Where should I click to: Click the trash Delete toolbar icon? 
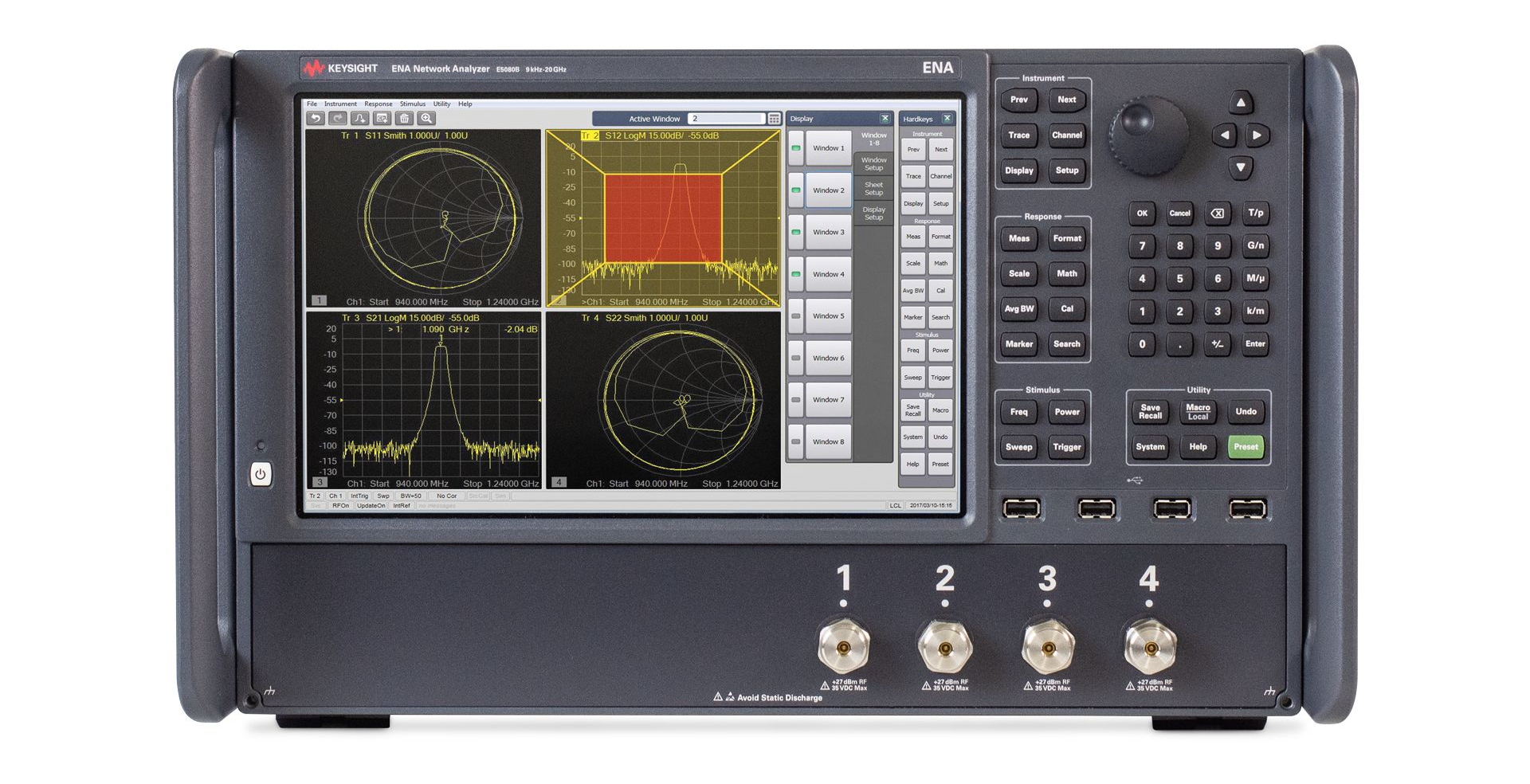pyautogui.click(x=405, y=118)
